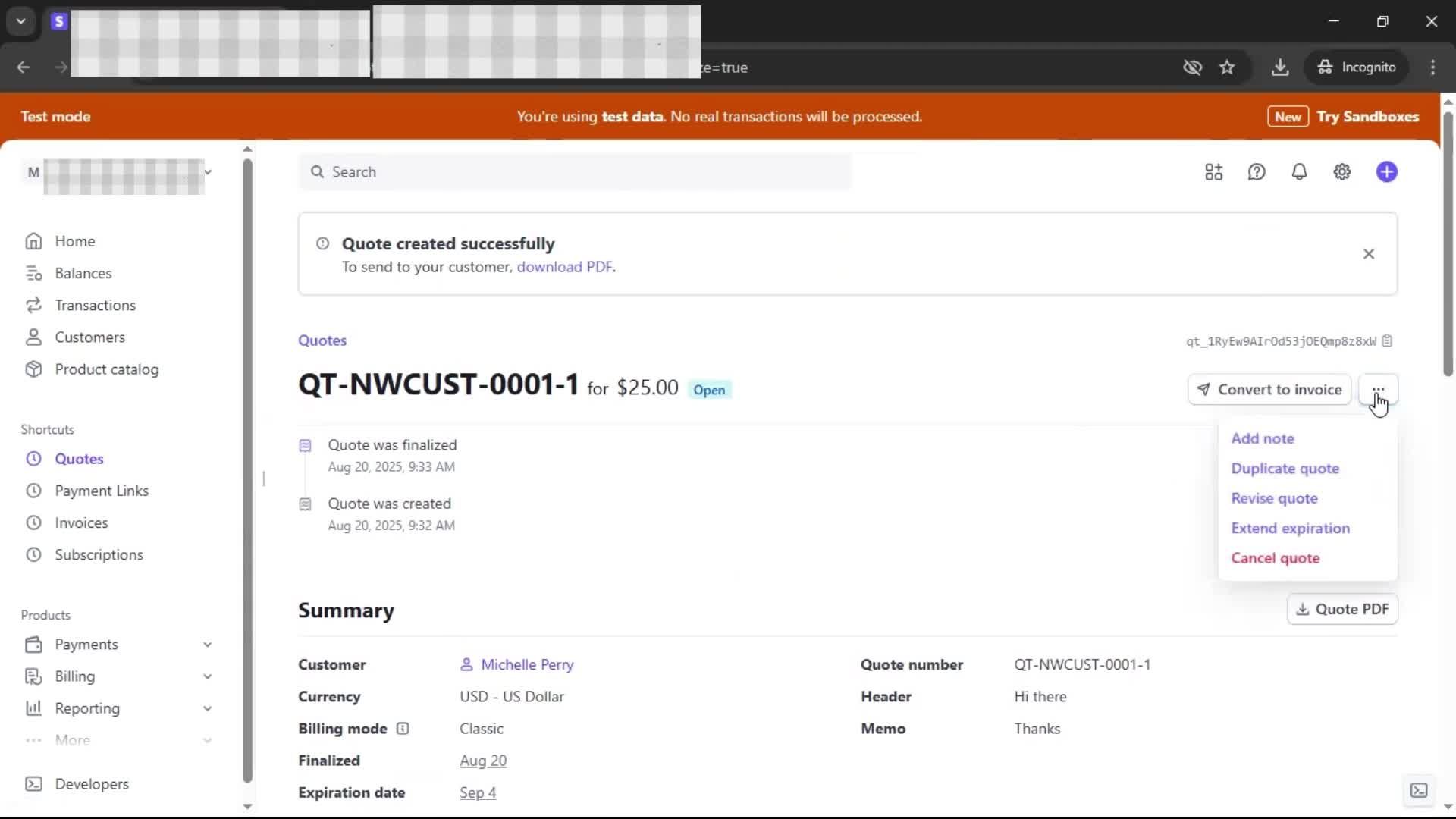Open the account switcher dropdown
This screenshot has height=819, width=1456.
pyautogui.click(x=118, y=173)
